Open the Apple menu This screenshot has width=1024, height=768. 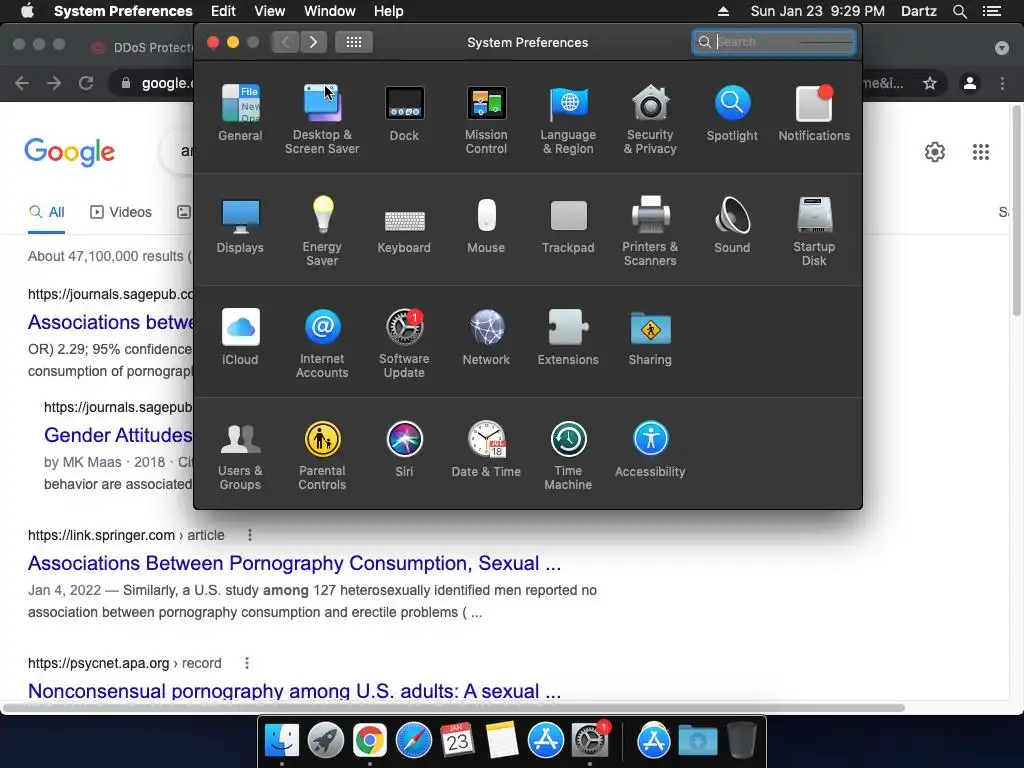pos(27,11)
